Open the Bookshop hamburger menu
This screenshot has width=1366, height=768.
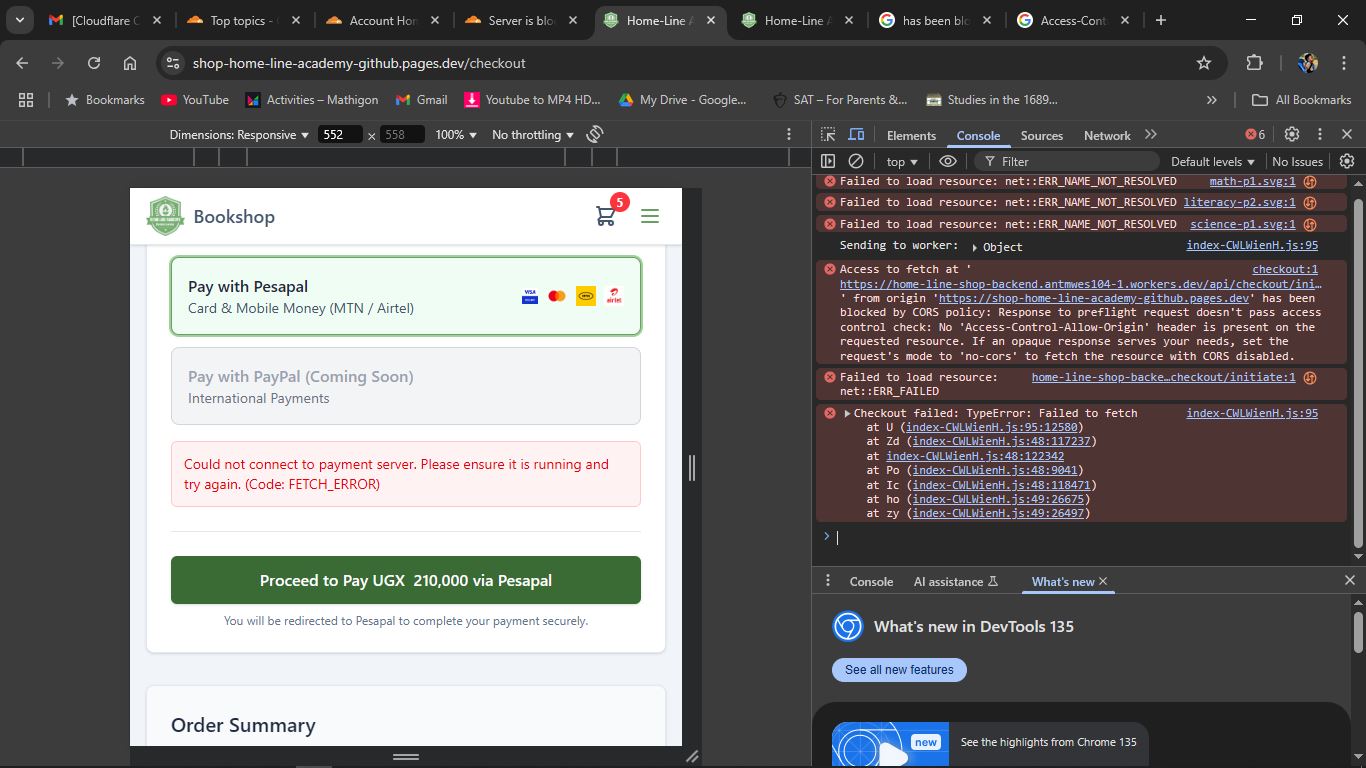[650, 216]
